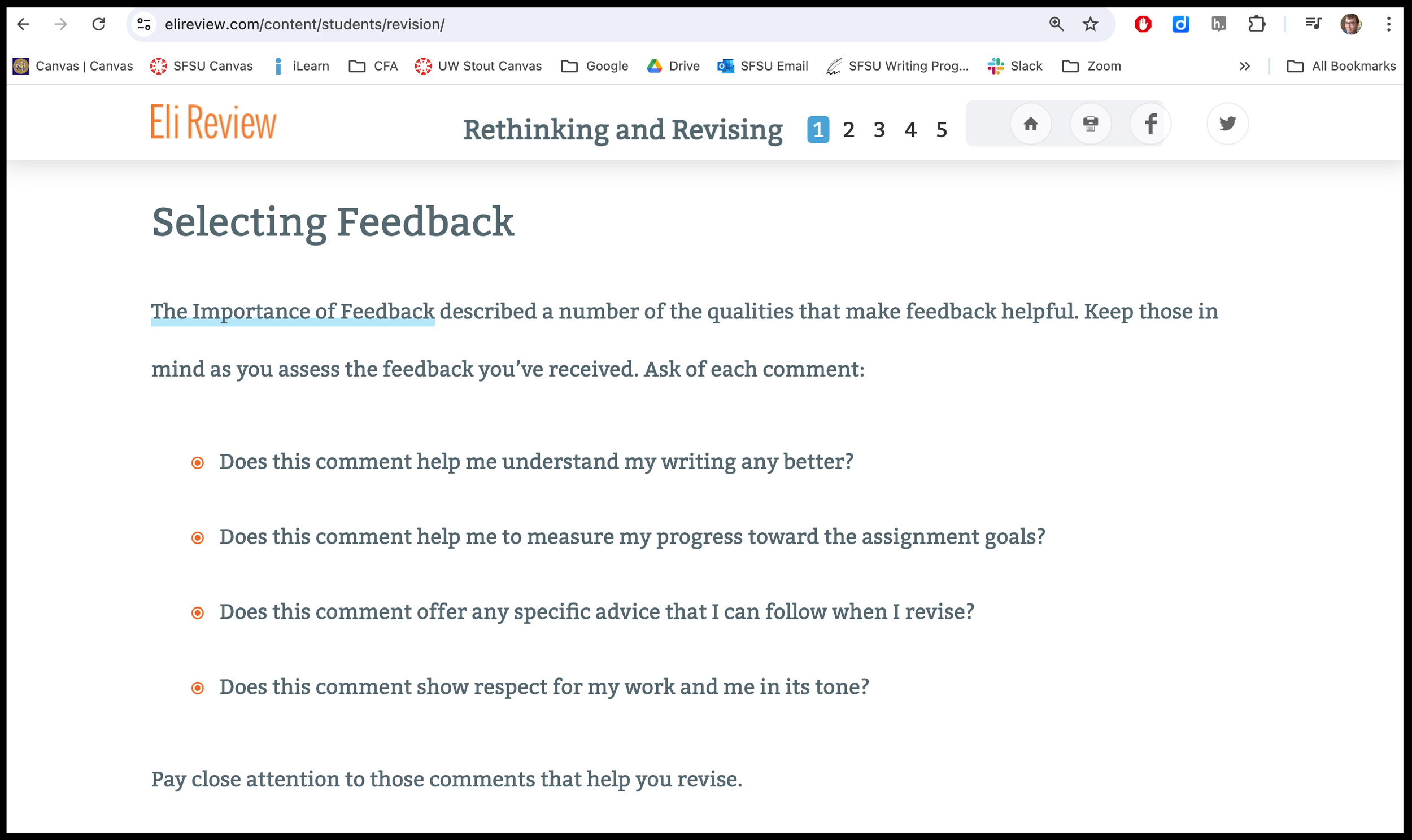
Task: Open the media control playlist icon
Action: [1313, 24]
